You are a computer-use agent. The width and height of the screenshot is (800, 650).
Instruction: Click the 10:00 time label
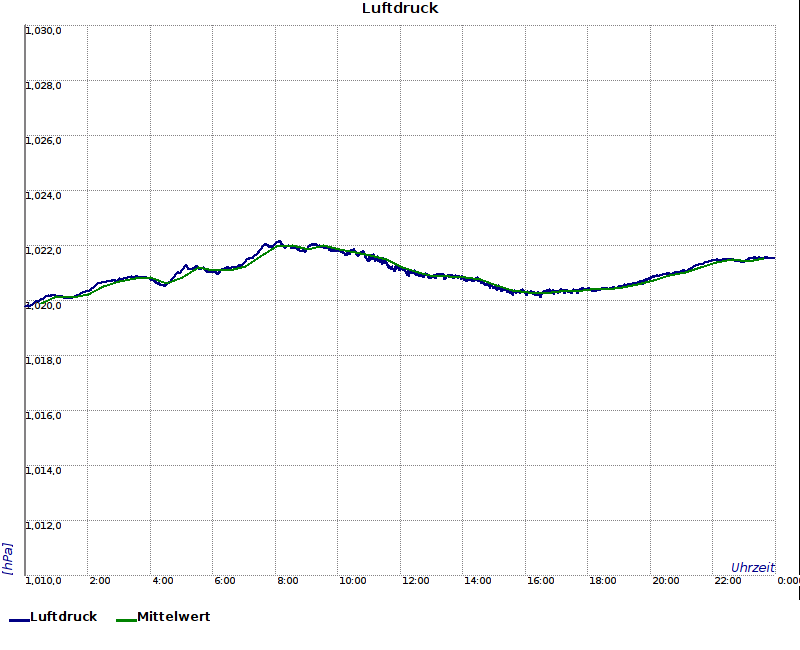click(x=353, y=581)
